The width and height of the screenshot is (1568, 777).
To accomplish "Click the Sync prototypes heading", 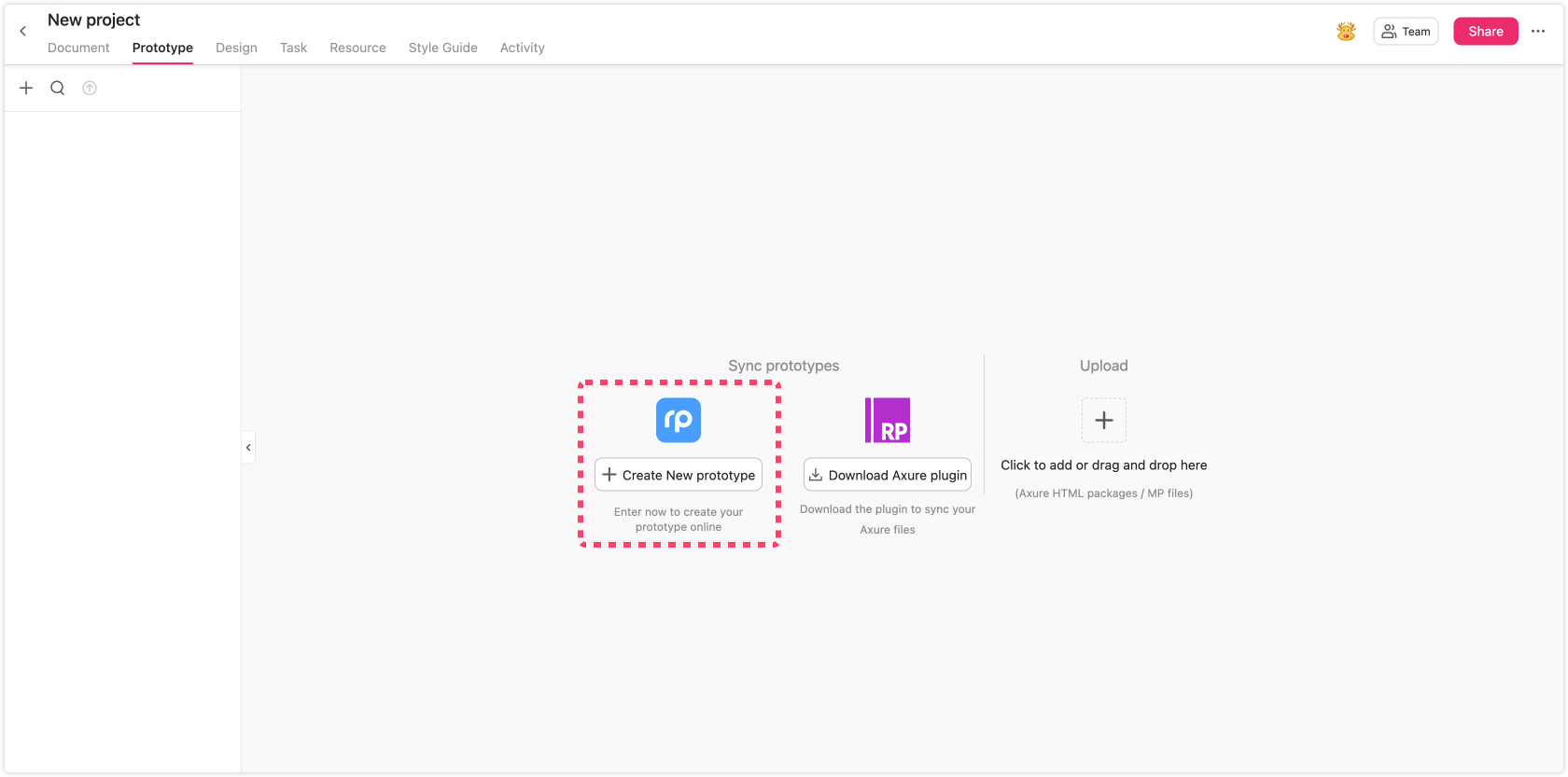I will [784, 366].
